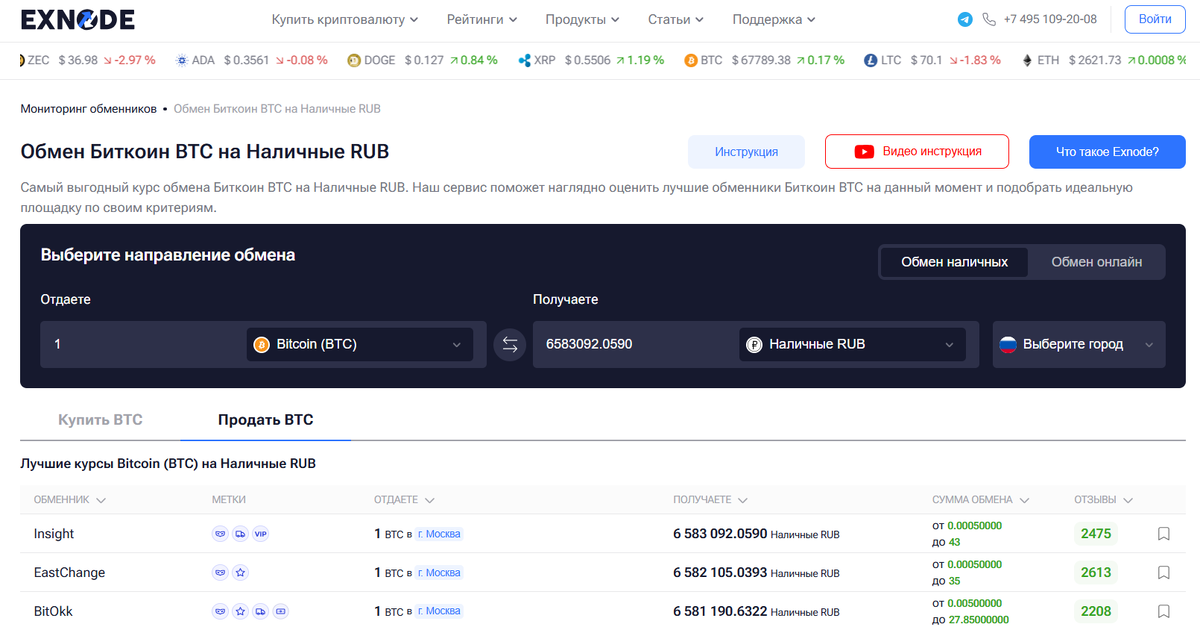The image size is (1200, 630).
Task: Open the Выберите город dropdown
Action: (1079, 344)
